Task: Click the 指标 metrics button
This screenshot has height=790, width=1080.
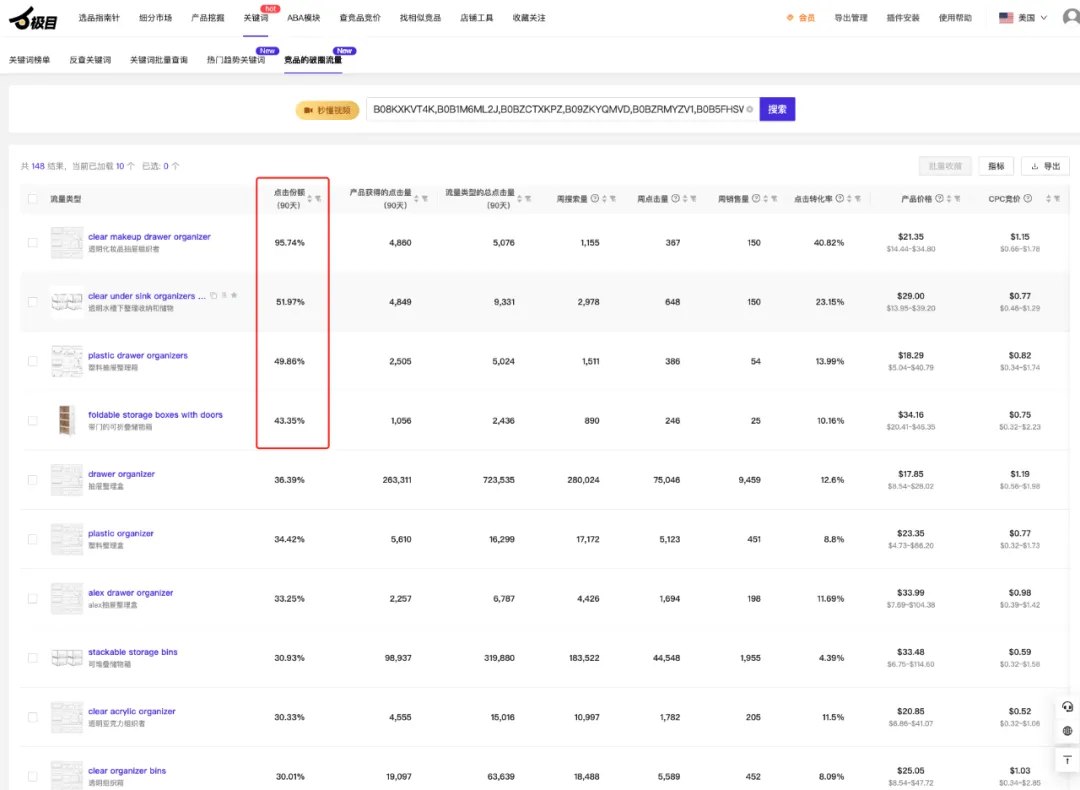Action: point(996,166)
